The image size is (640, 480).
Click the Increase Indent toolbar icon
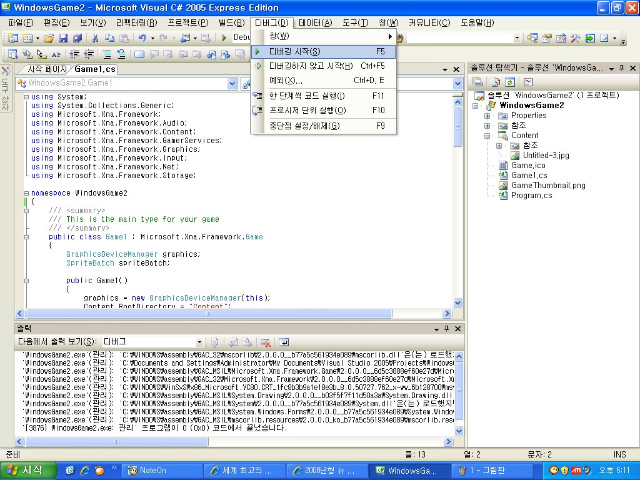coord(89,54)
